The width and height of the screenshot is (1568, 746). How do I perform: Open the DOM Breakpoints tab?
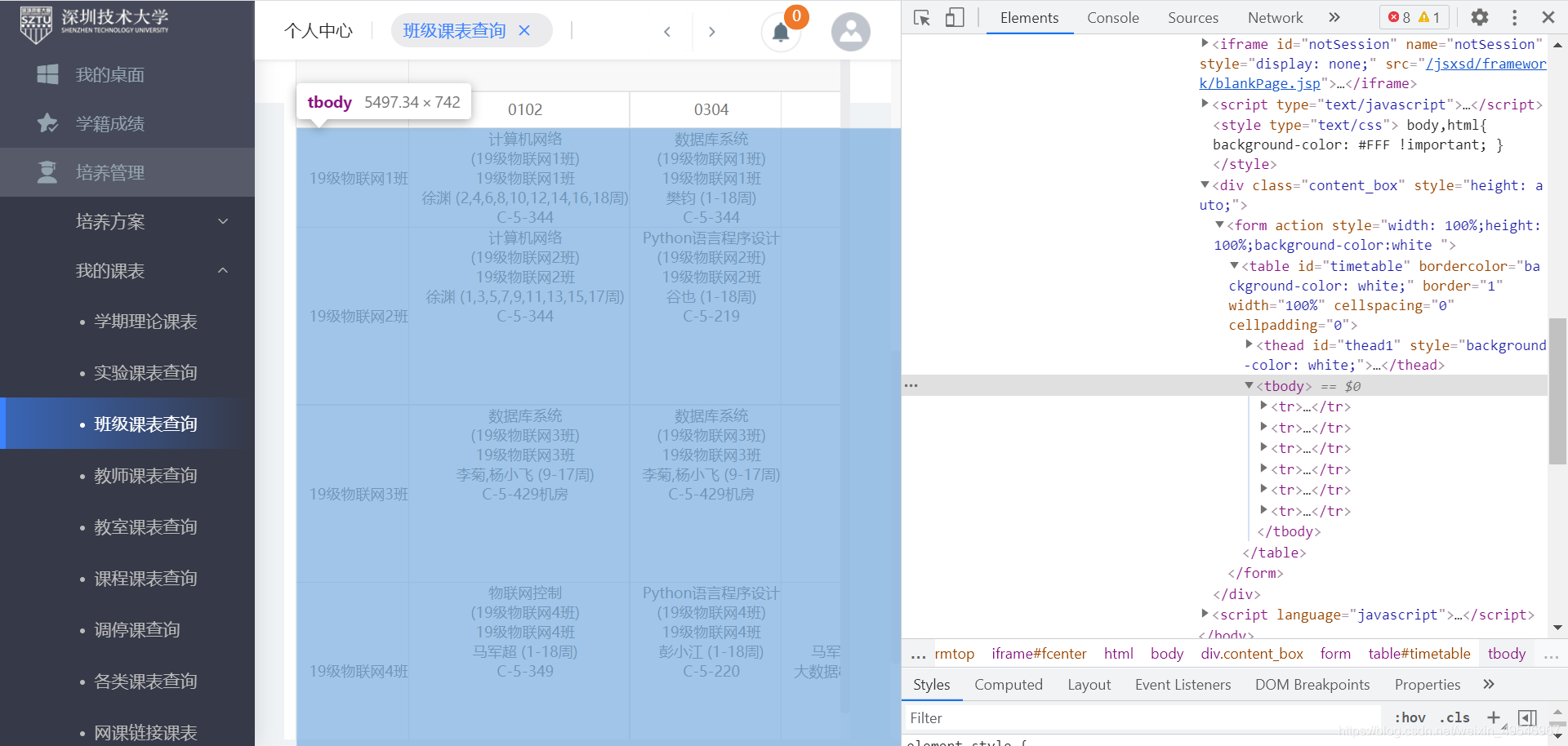tap(1312, 684)
